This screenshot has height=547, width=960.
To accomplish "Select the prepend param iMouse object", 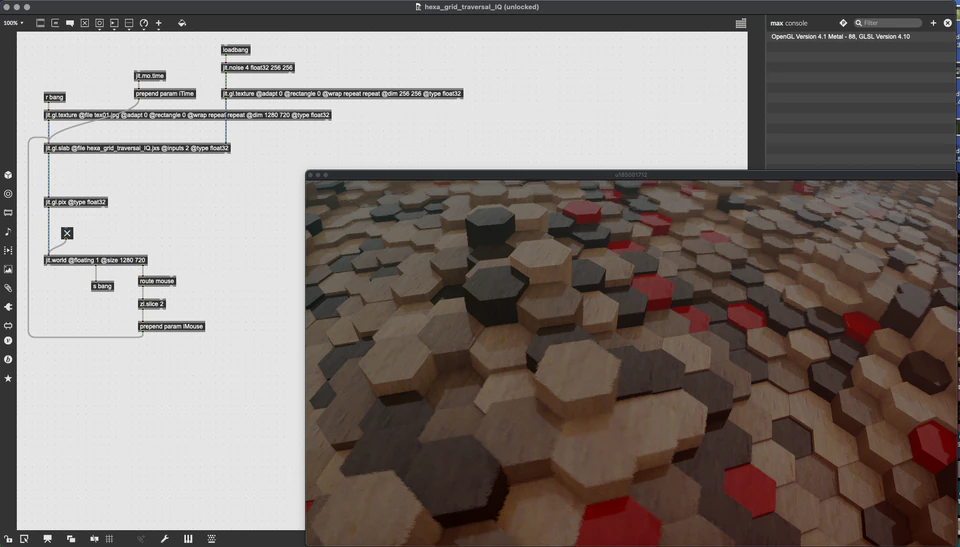I will point(171,326).
